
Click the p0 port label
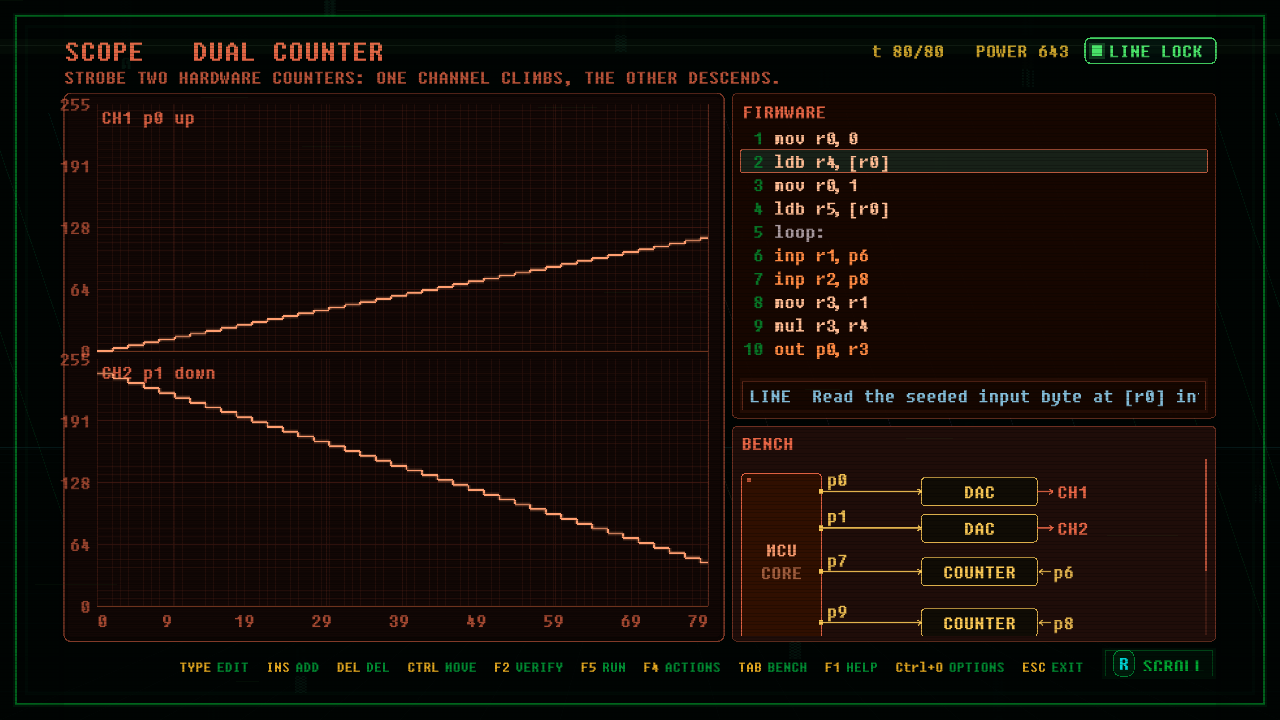point(837,481)
